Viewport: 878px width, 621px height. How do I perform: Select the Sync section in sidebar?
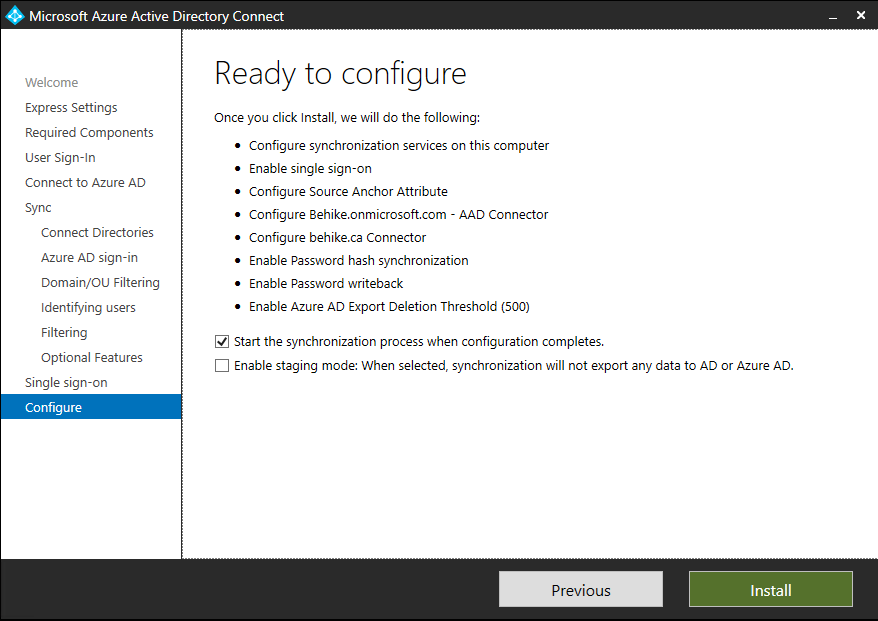click(x=38, y=208)
